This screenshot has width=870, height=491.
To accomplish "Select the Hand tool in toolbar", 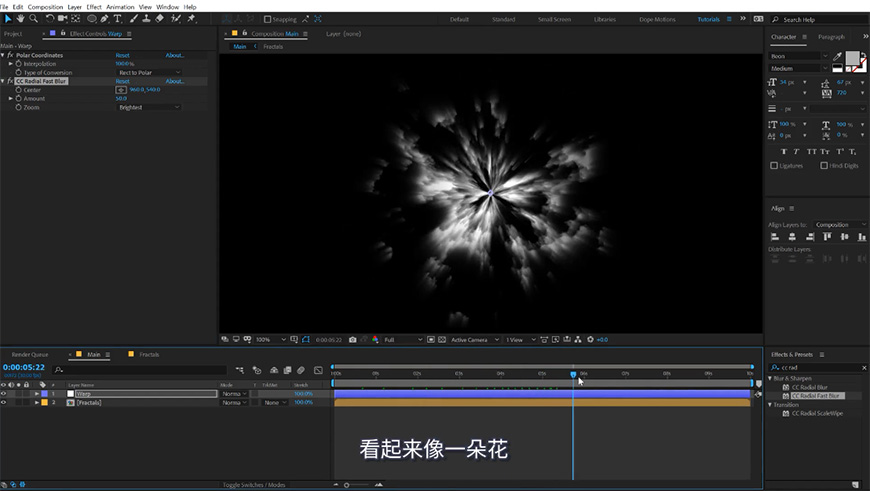I will (x=21, y=18).
